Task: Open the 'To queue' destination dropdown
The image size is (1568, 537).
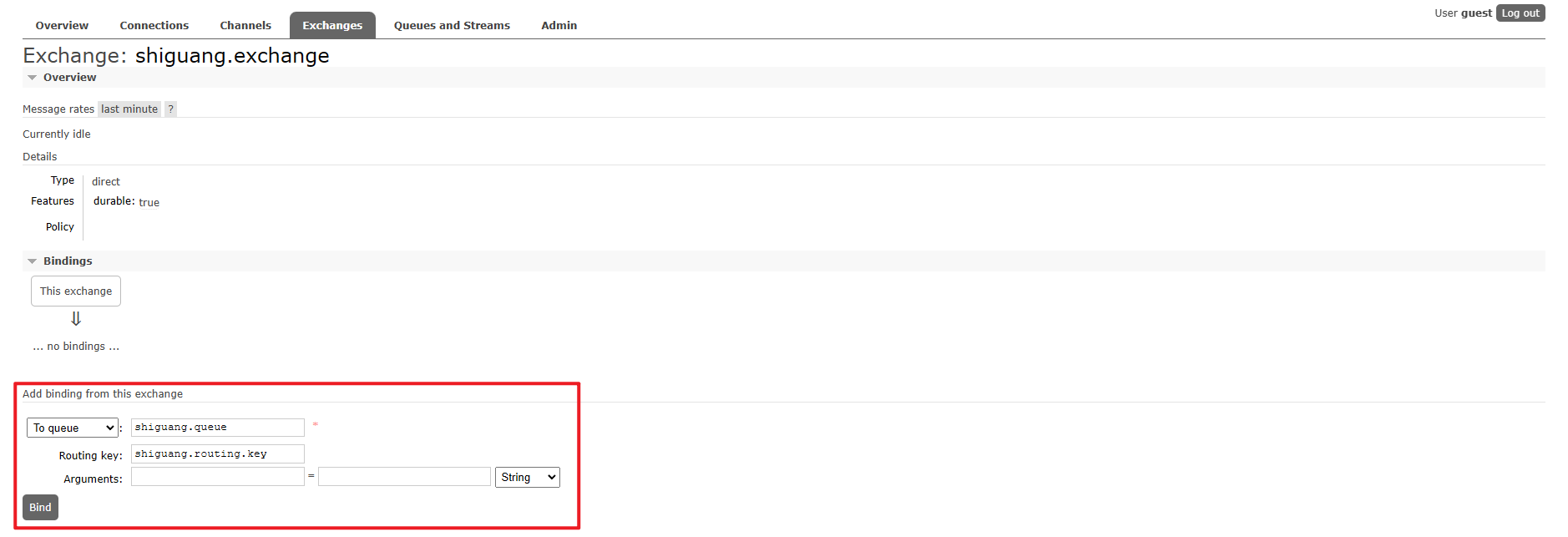Action: 73,428
